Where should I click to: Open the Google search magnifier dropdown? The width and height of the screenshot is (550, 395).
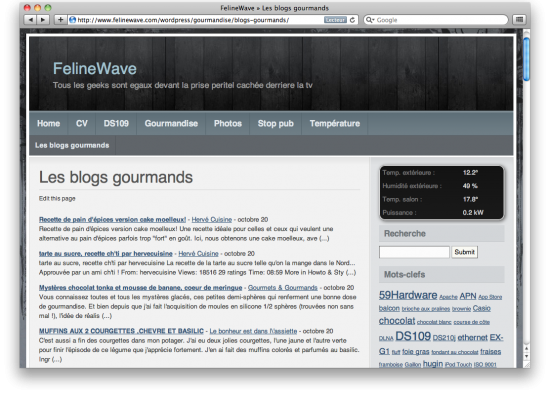click(370, 20)
